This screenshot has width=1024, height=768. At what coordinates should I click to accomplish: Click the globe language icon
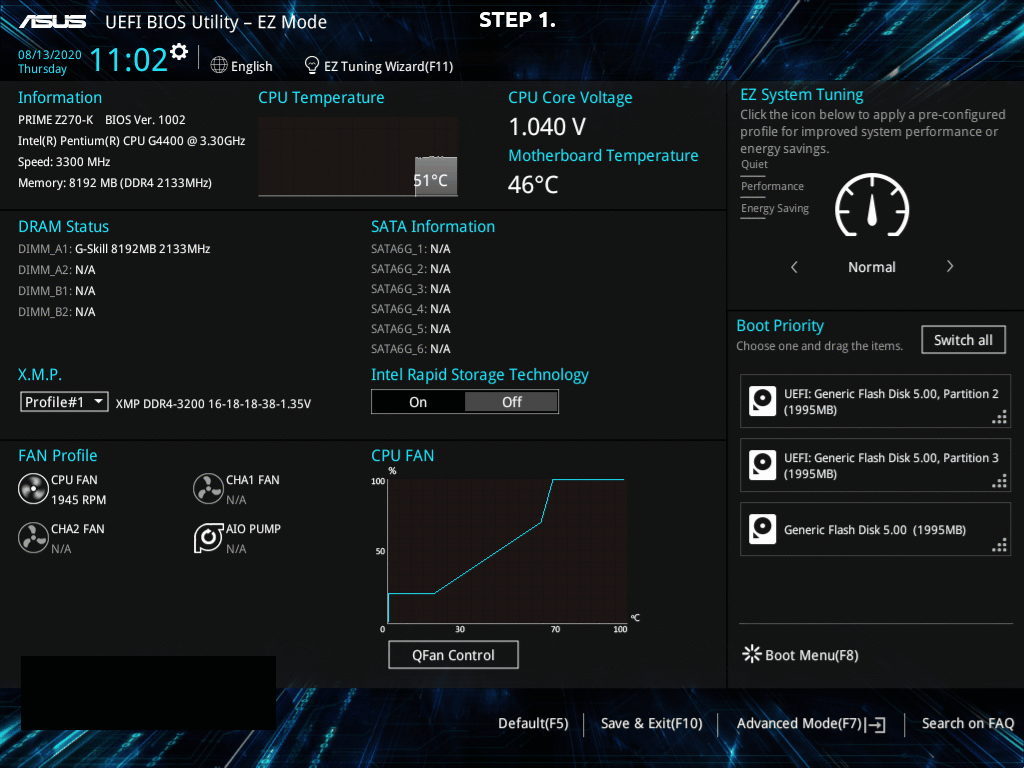(219, 65)
